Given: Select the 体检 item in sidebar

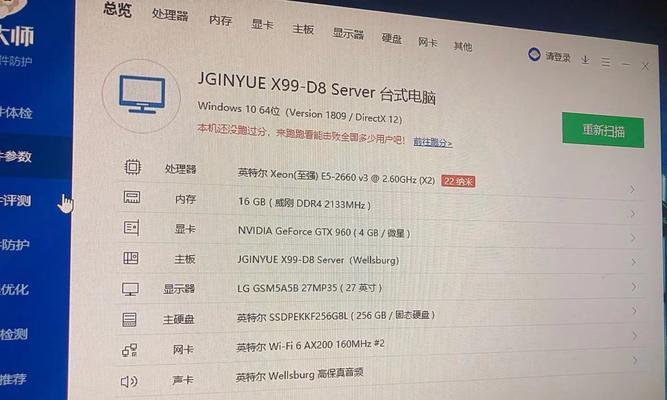Looking at the screenshot, I should (x=16, y=113).
